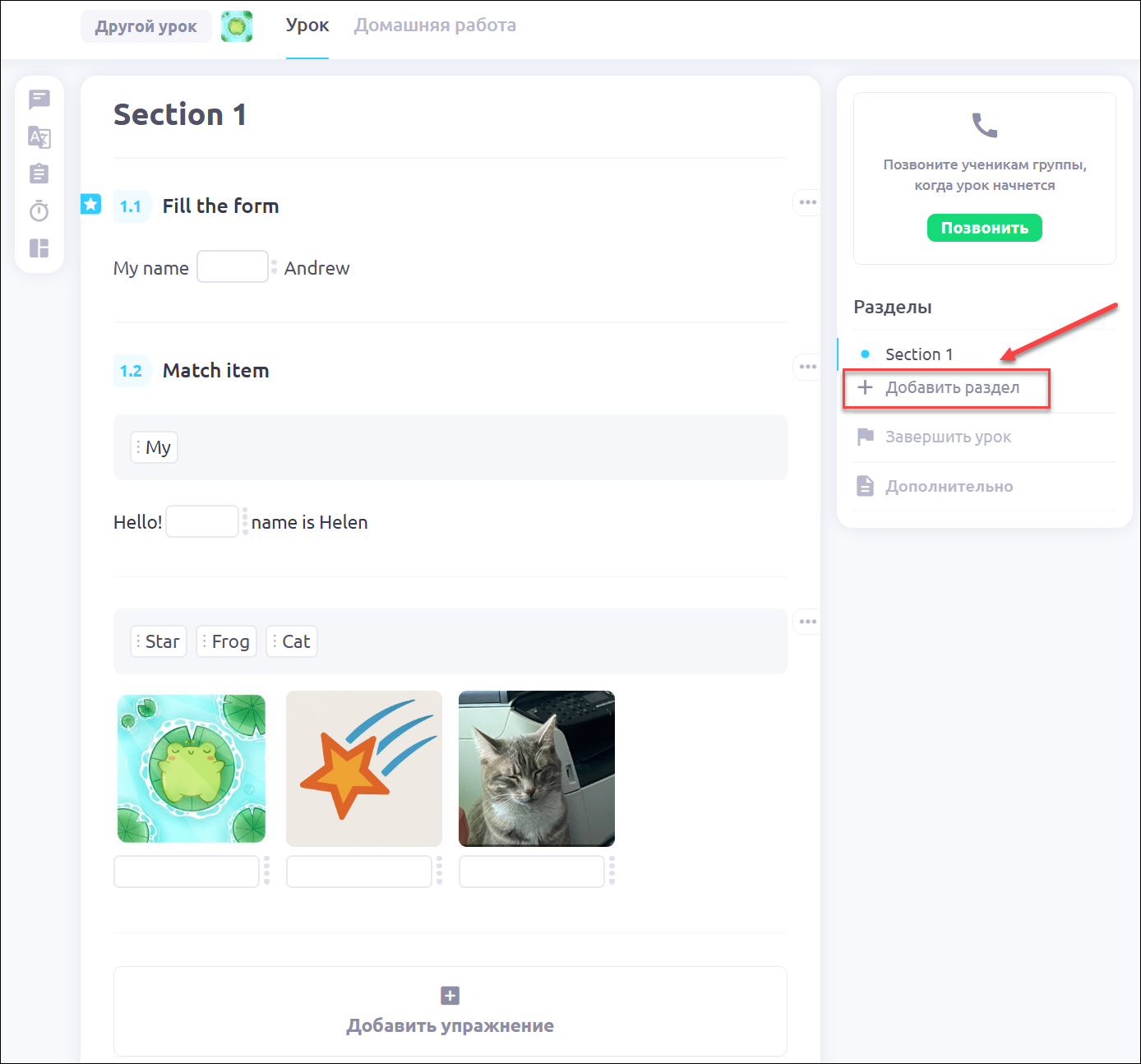Image resolution: width=1141 pixels, height=1064 pixels.
Task: Switch to the Домашняя работа tab
Action: click(435, 25)
